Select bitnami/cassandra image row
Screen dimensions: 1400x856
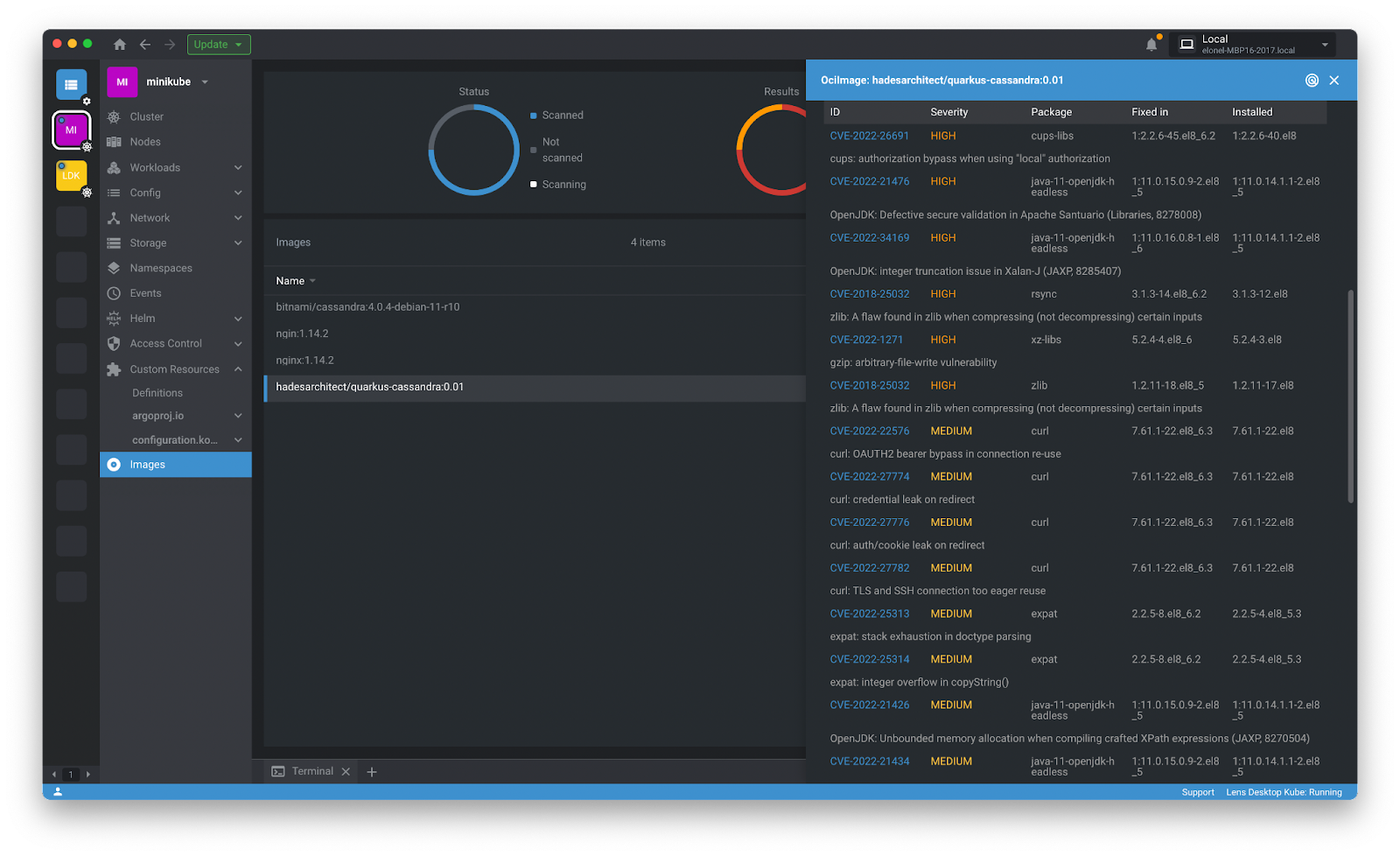(367, 307)
